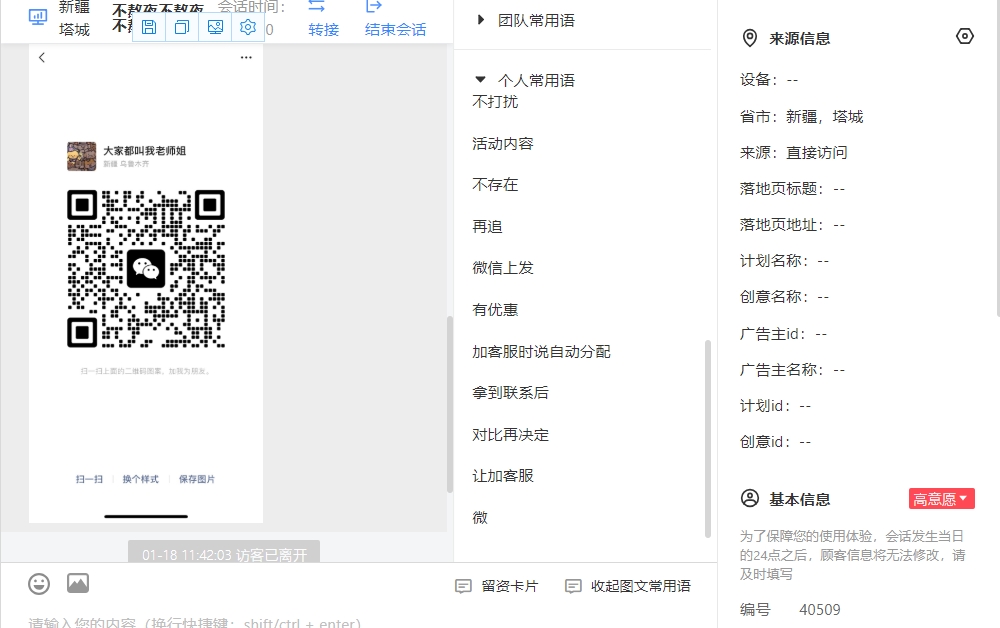Select the 活动内容 quick phrase
The image size is (1000, 628).
(503, 143)
